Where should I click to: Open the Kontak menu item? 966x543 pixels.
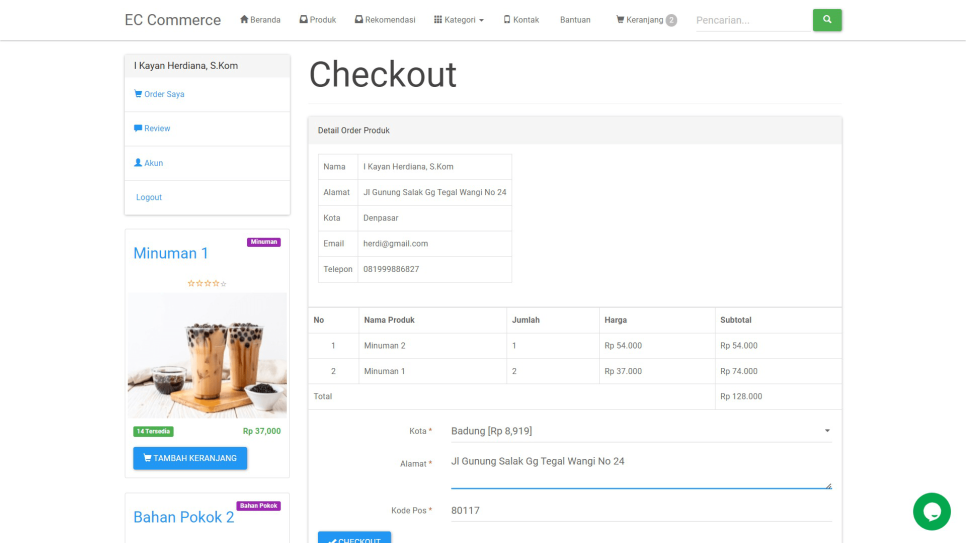(521, 20)
